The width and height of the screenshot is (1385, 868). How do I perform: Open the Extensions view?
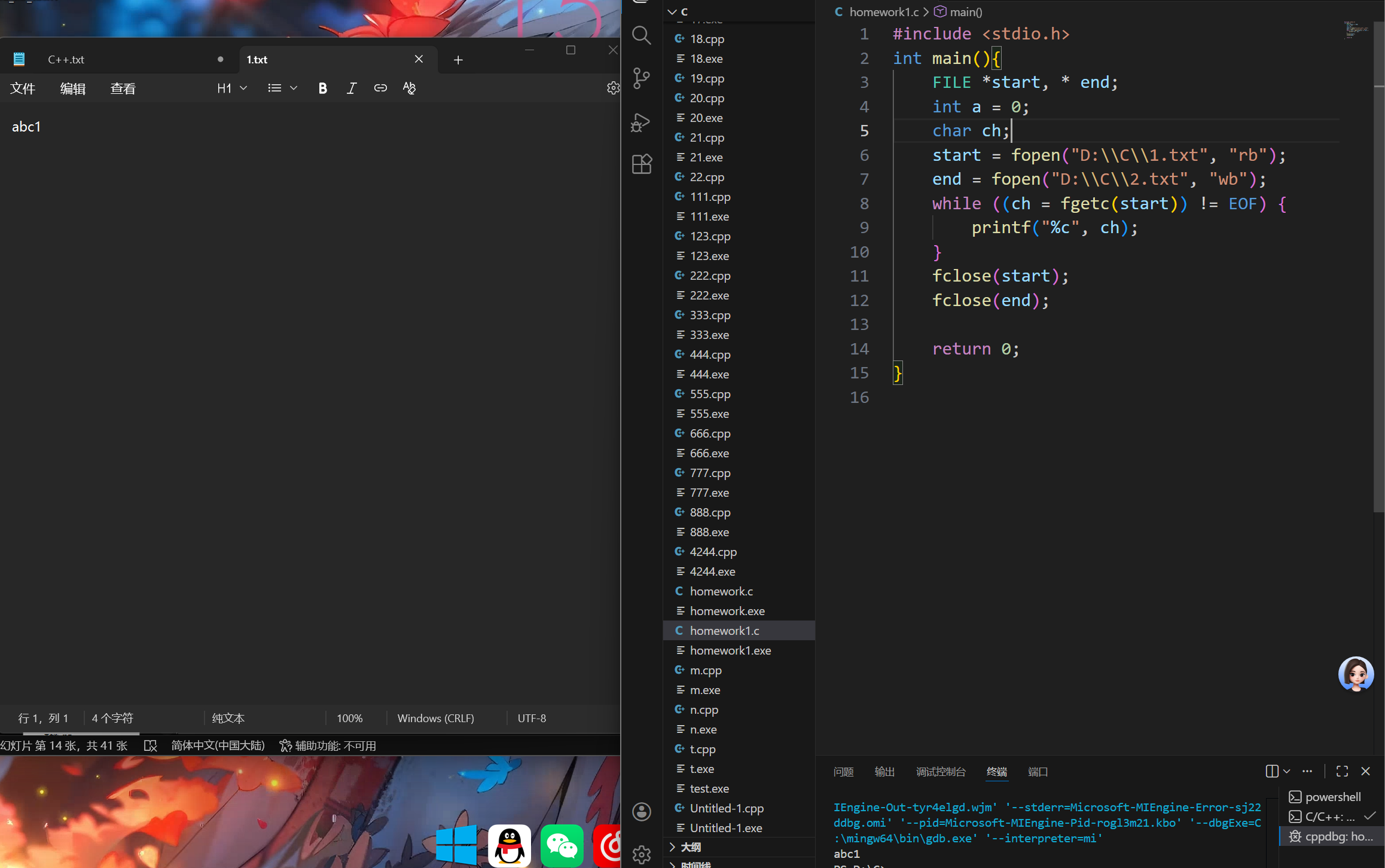pyautogui.click(x=641, y=164)
